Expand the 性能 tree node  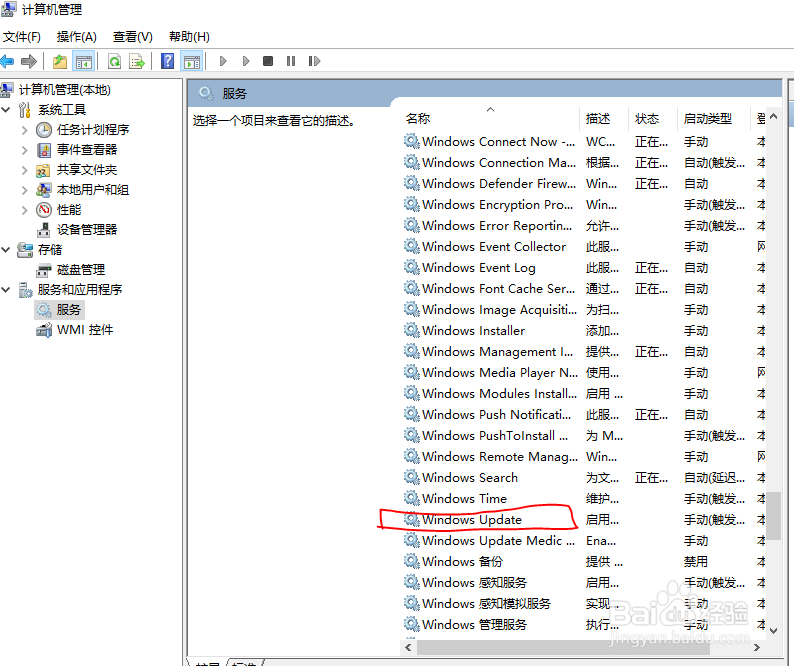point(24,210)
